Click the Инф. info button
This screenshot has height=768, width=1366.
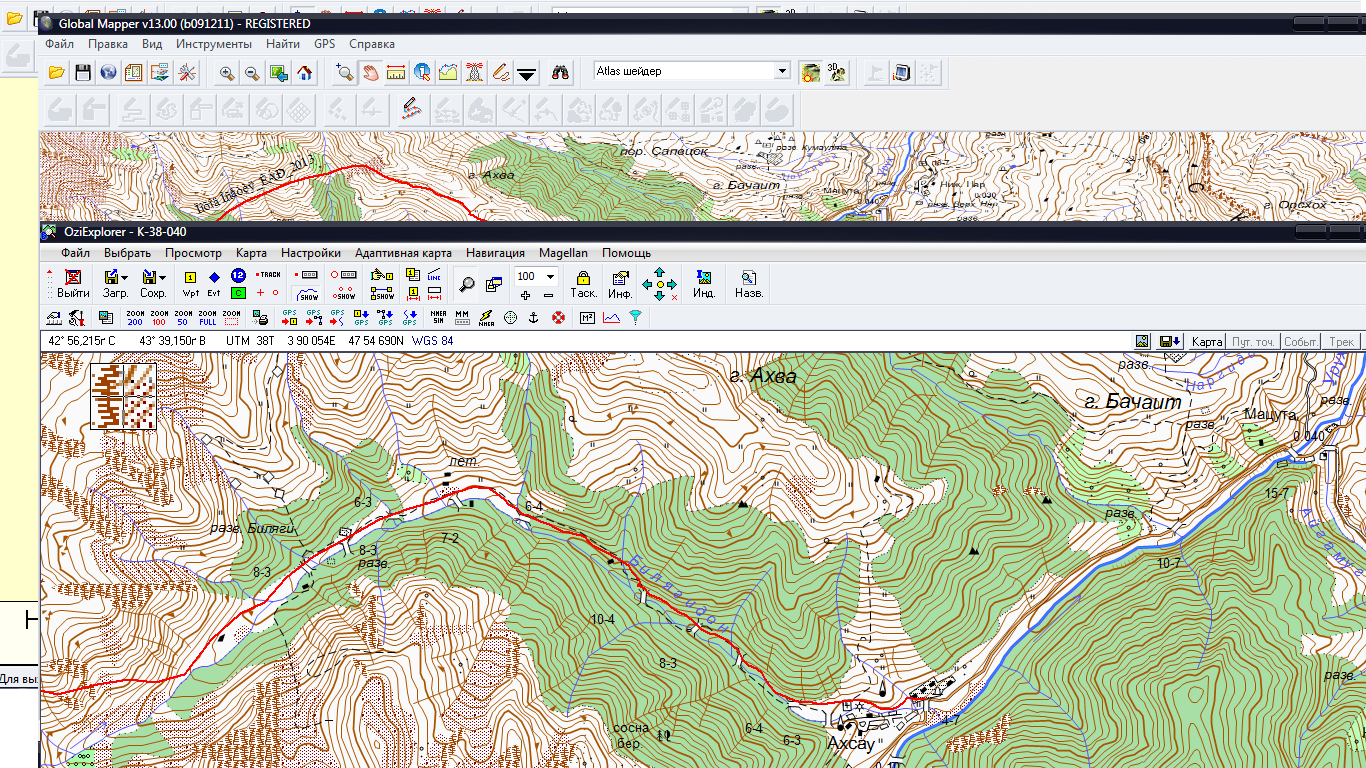click(620, 283)
